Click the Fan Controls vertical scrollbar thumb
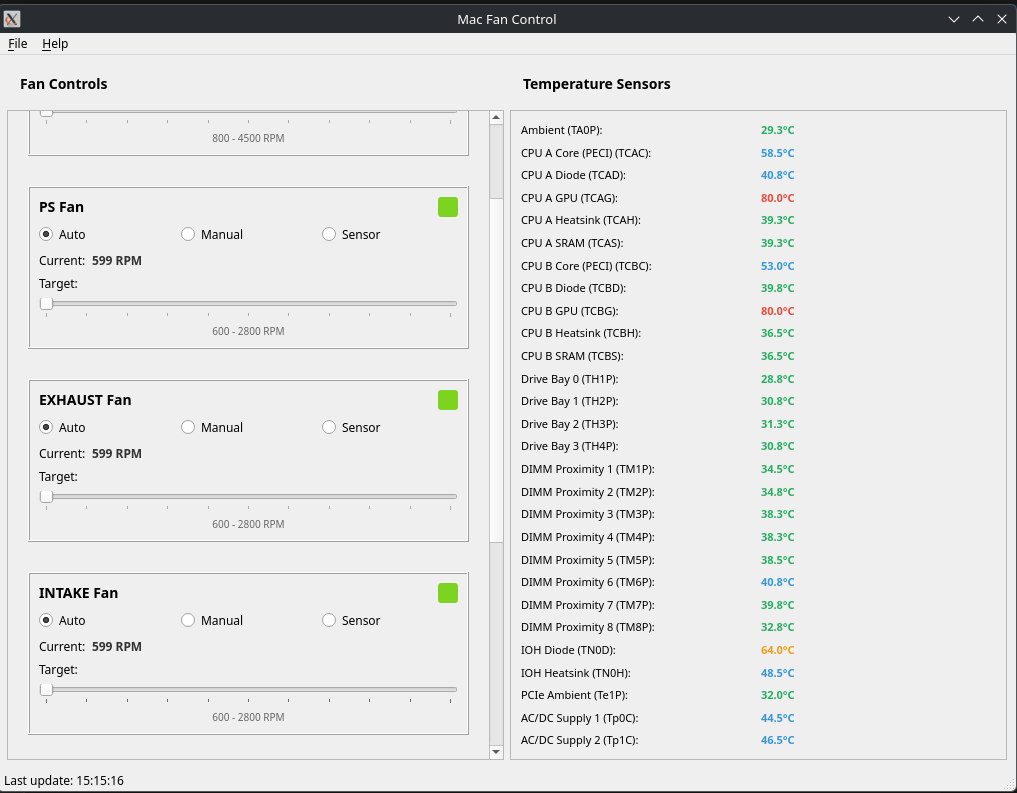The image size is (1017, 793). click(496, 370)
